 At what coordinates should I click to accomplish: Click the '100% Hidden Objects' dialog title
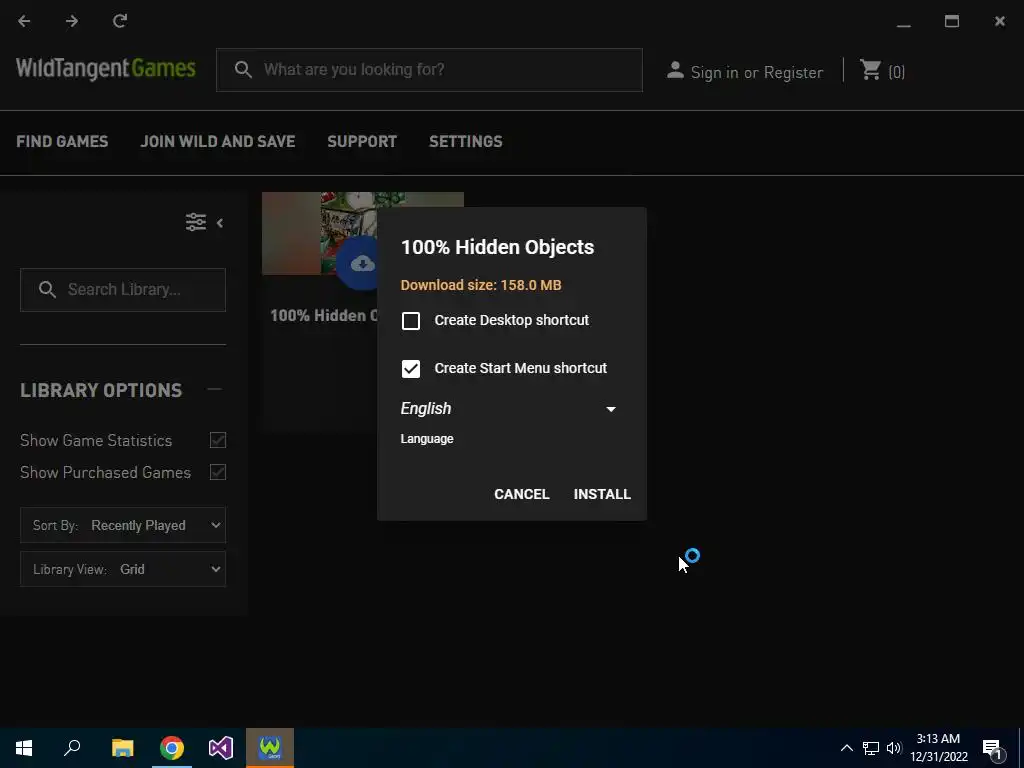pyautogui.click(x=498, y=248)
